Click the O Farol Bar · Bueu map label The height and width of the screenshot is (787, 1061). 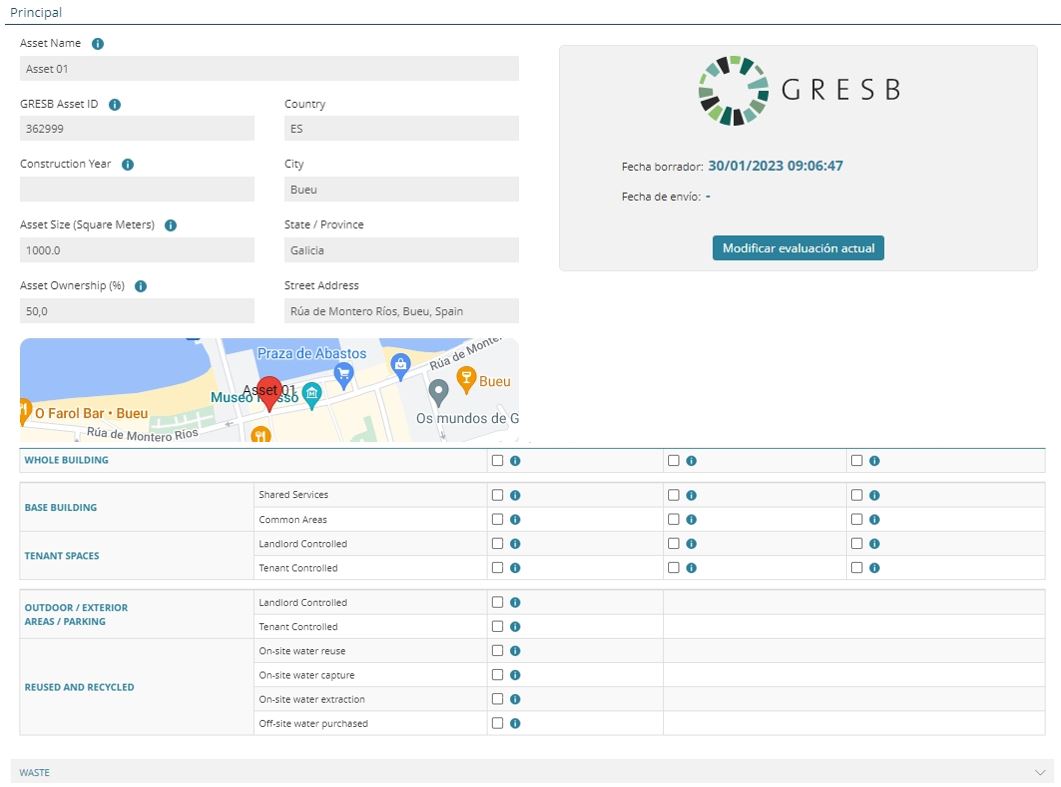pyautogui.click(x=91, y=413)
